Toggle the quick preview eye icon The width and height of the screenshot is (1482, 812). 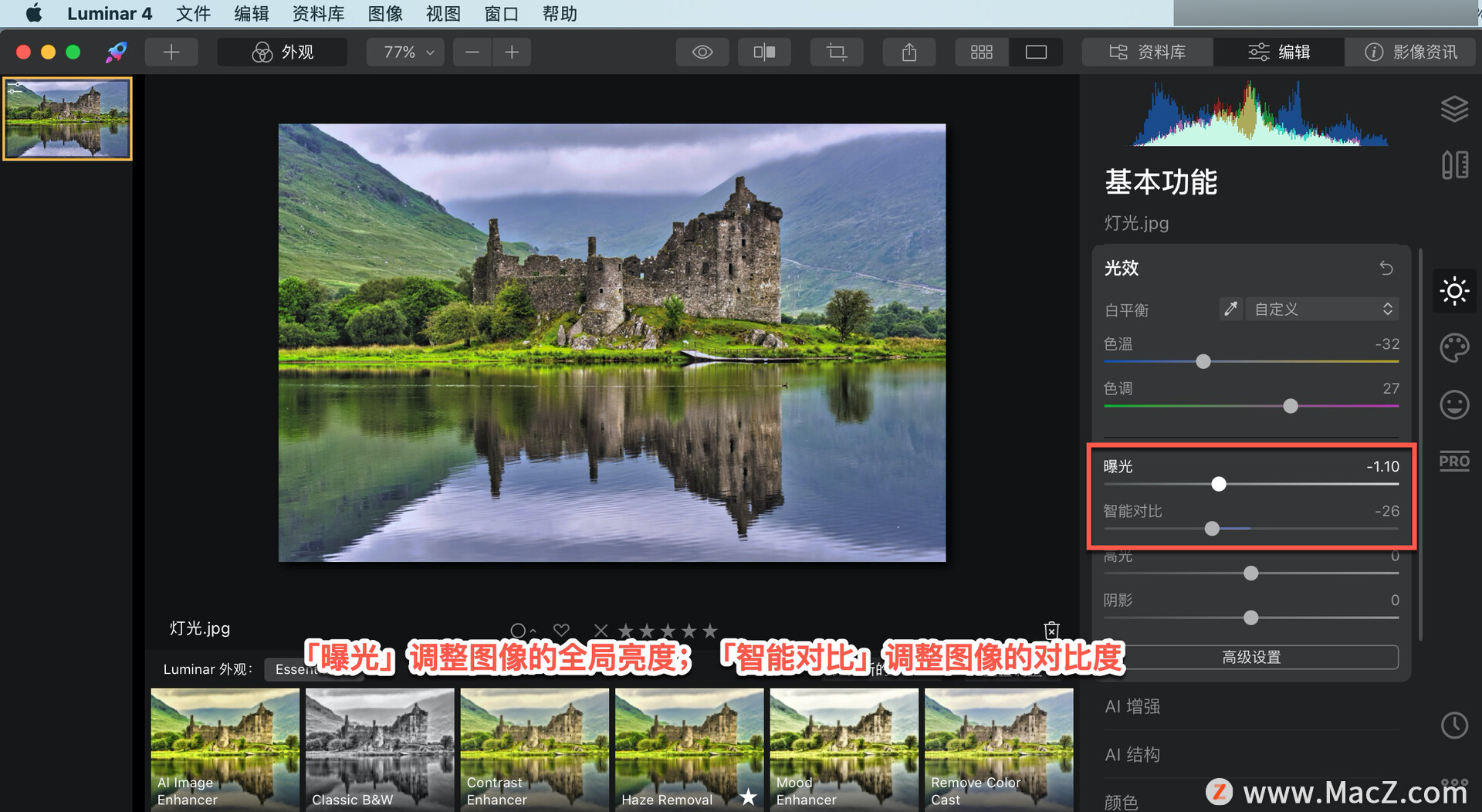coord(702,52)
